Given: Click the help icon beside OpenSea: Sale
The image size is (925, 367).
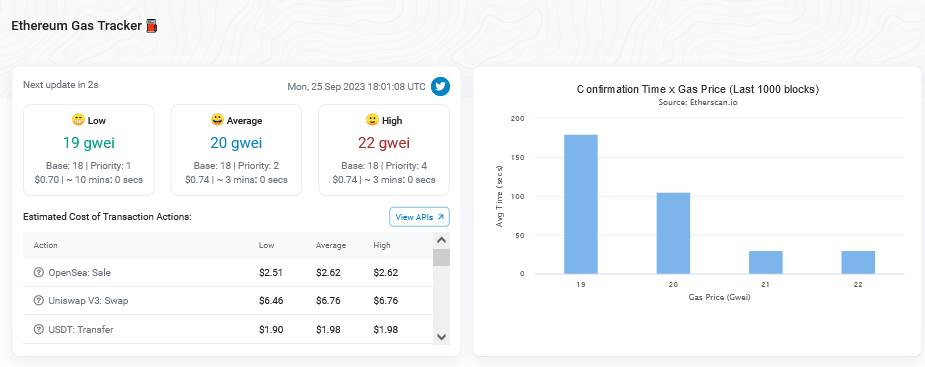Looking at the screenshot, I should point(39,273).
